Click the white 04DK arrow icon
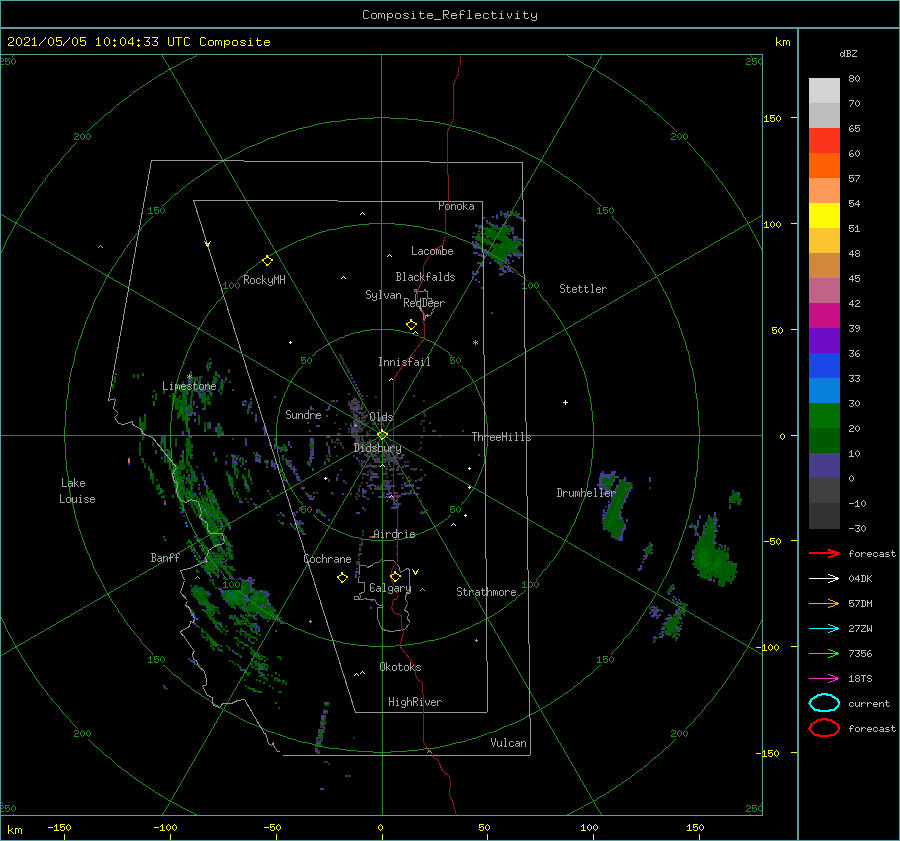Screen dimensions: 900x841 pos(824,579)
